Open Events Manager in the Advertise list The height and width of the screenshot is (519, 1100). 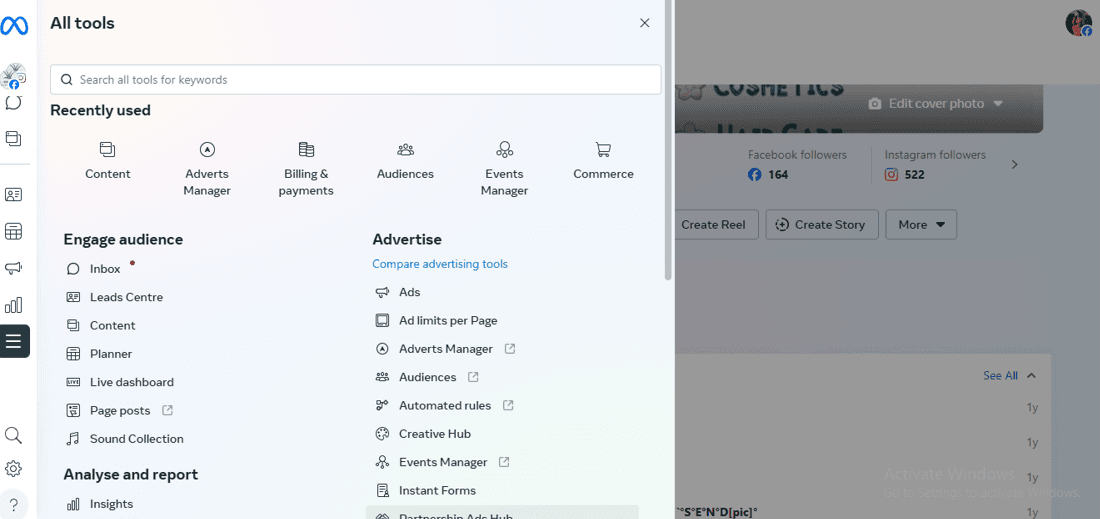point(442,462)
